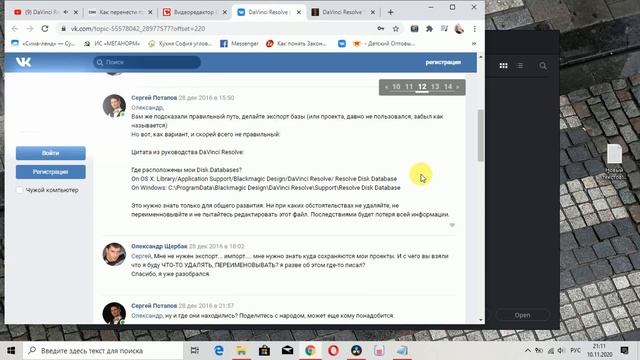
Task: Open Новый текстовый file on desktop
Action: [x=614, y=162]
